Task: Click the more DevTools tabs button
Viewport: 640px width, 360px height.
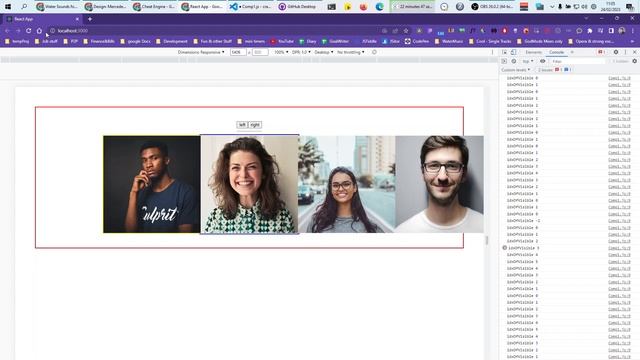Action: coord(572,52)
